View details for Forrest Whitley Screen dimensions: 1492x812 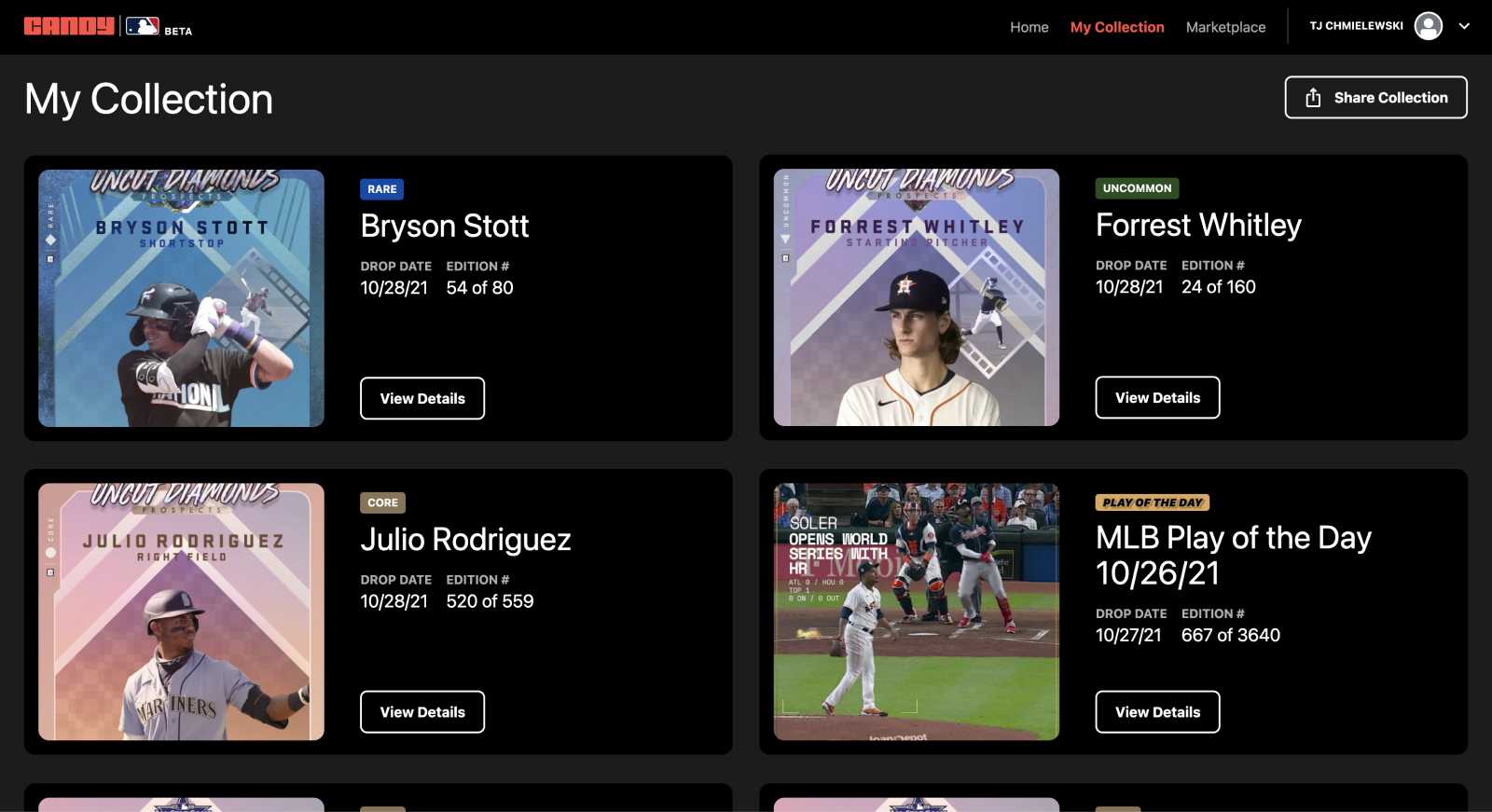tap(1157, 397)
